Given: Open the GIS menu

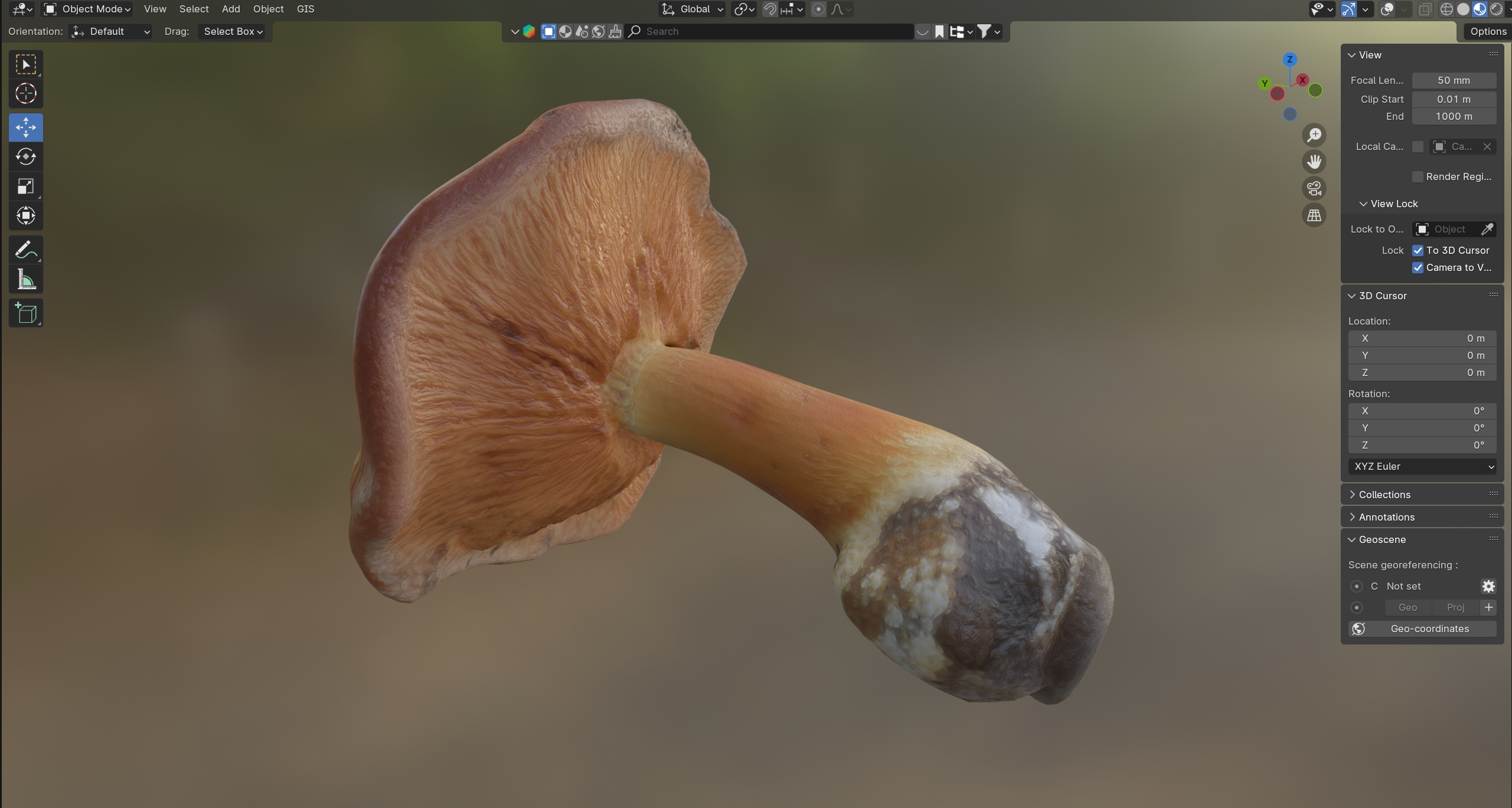Looking at the screenshot, I should (x=305, y=9).
